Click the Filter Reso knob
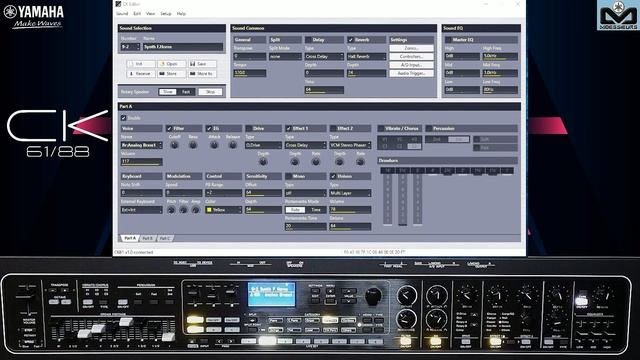Screen dimensions: 640x360 [x=193, y=145]
